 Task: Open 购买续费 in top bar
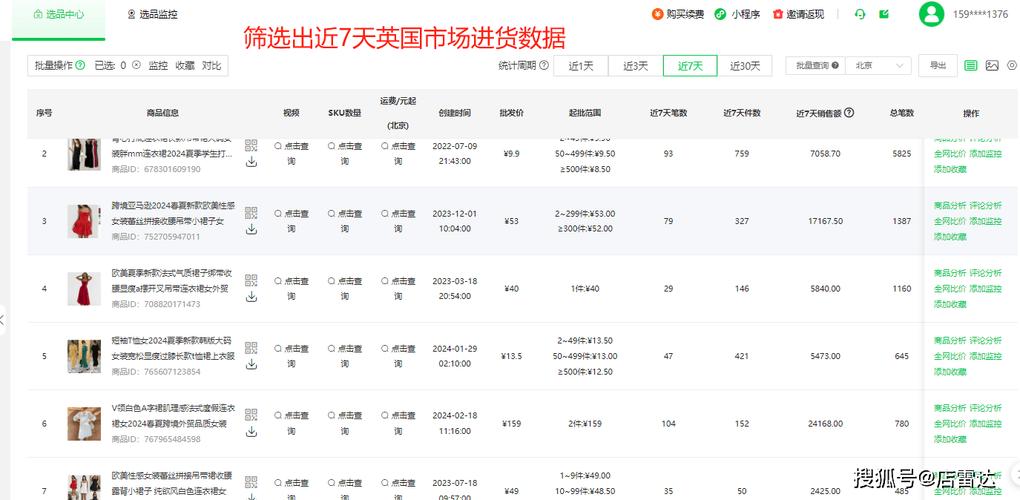click(678, 14)
